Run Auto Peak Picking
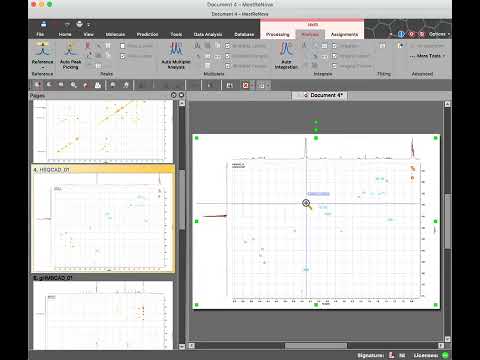 [x=70, y=55]
